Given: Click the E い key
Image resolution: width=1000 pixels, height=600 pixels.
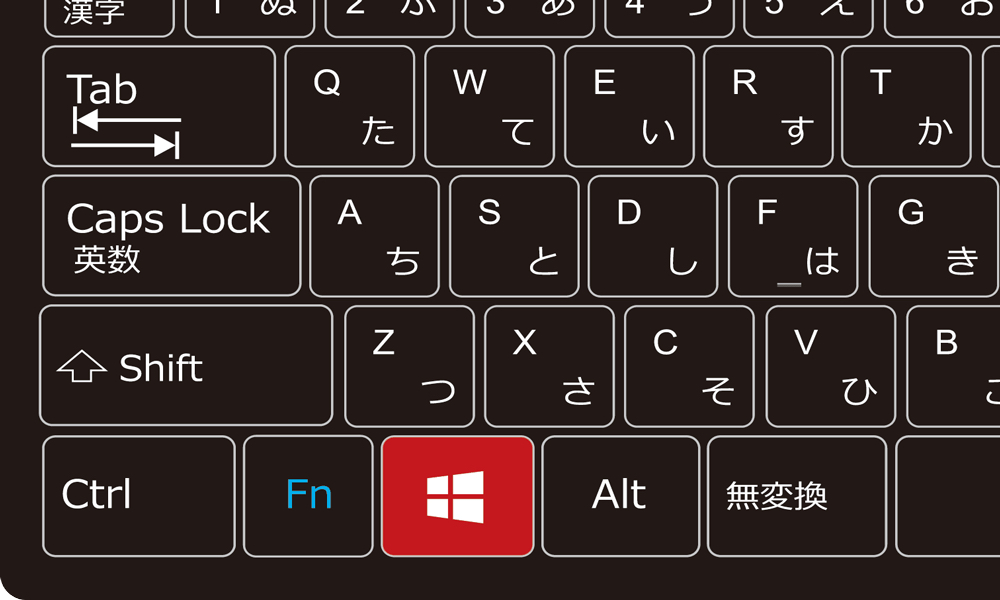Looking at the screenshot, I should 629,106.
